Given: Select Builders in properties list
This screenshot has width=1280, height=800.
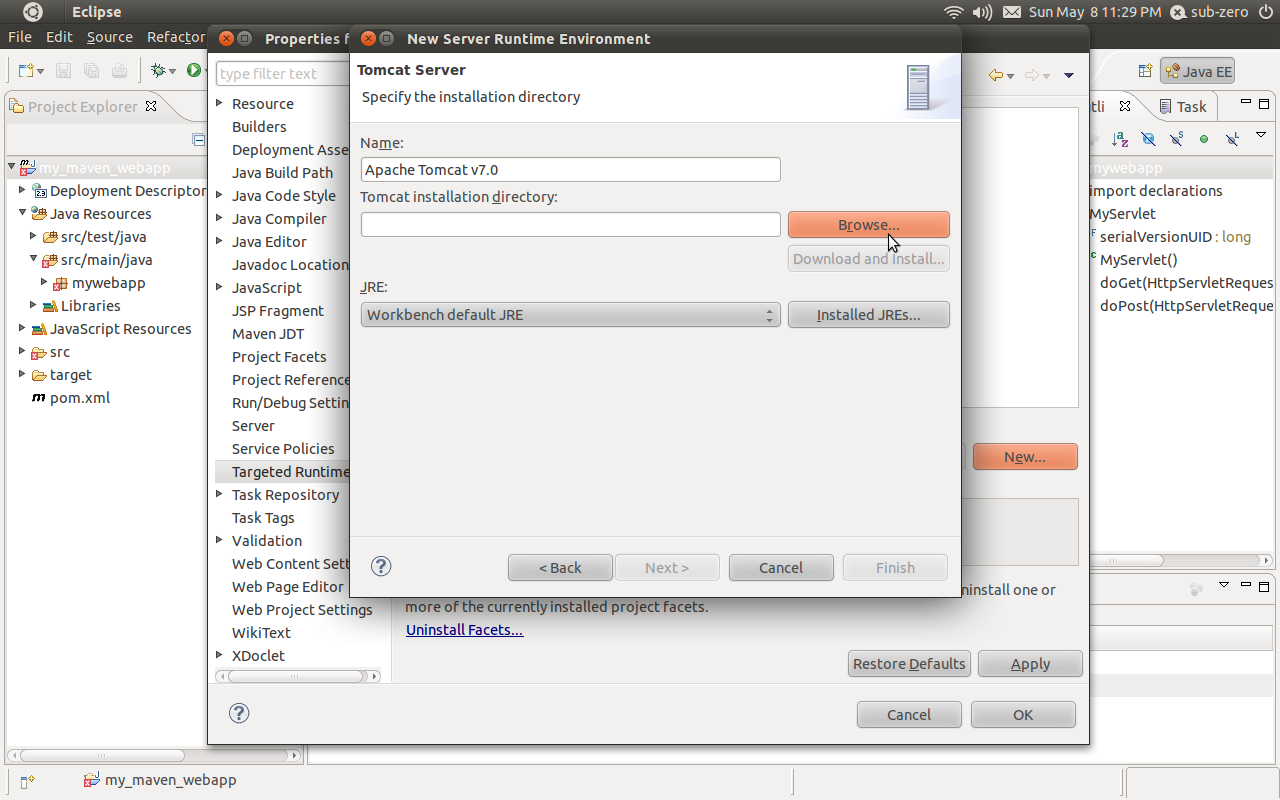Looking at the screenshot, I should (259, 127).
